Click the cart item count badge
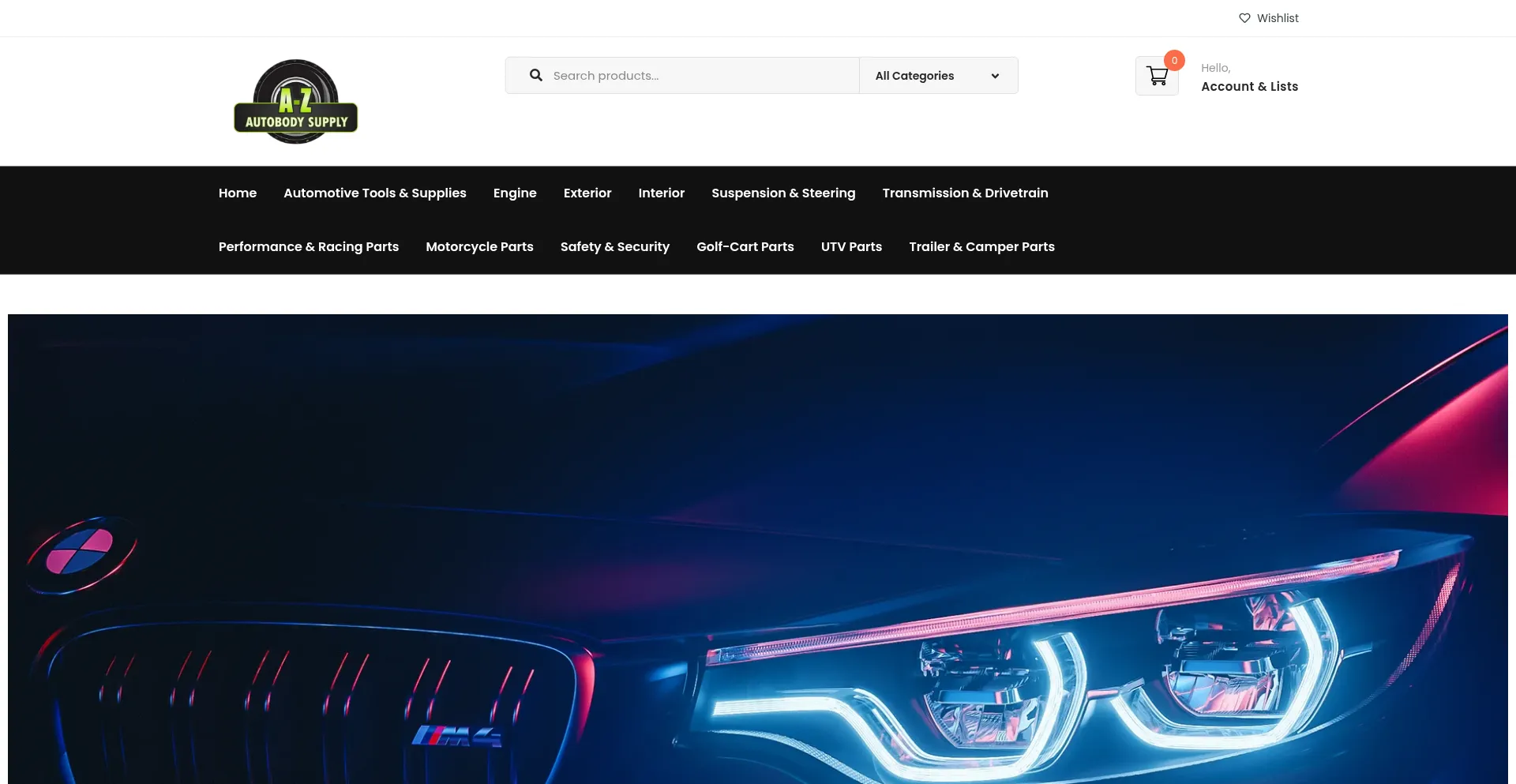1516x784 pixels. tap(1174, 61)
